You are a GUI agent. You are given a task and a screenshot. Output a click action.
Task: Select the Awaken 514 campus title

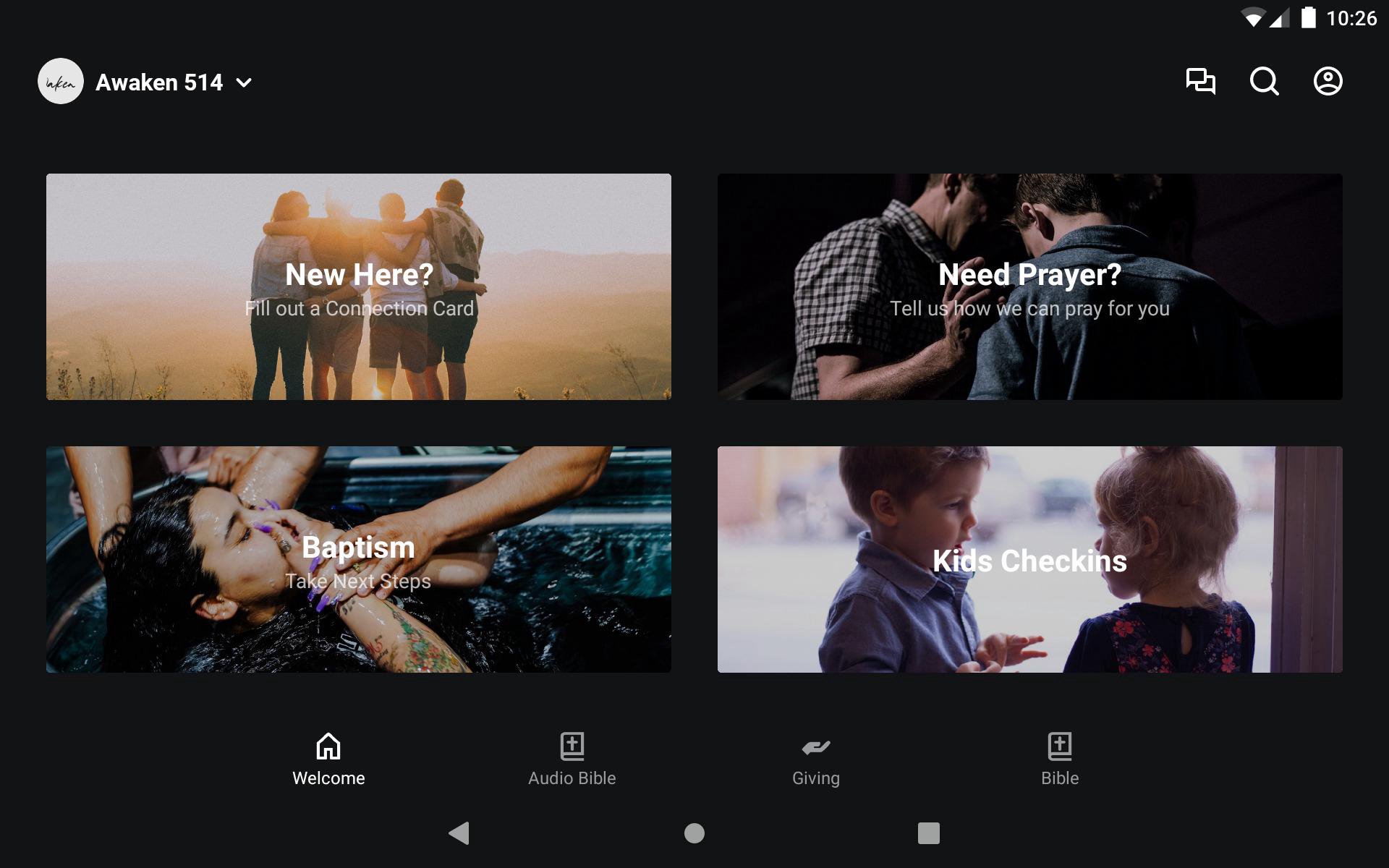pyautogui.click(x=159, y=82)
